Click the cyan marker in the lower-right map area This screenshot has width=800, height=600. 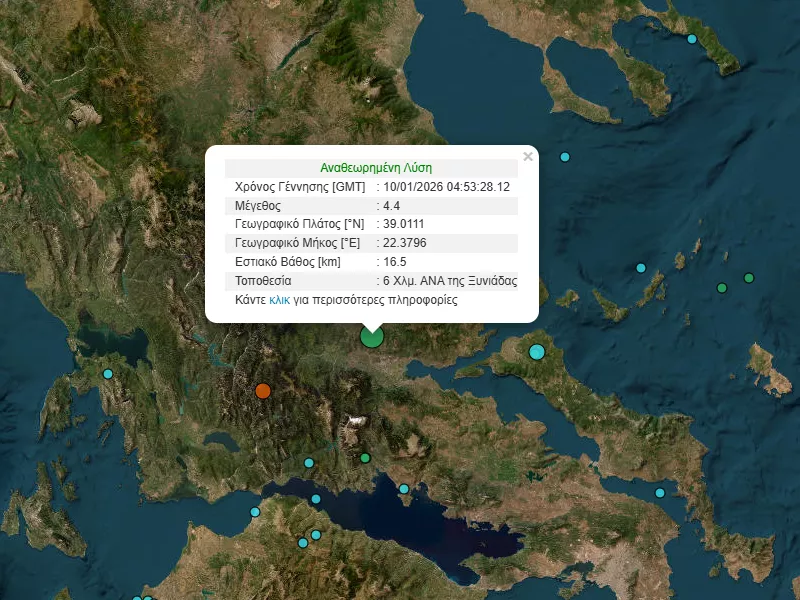660,493
